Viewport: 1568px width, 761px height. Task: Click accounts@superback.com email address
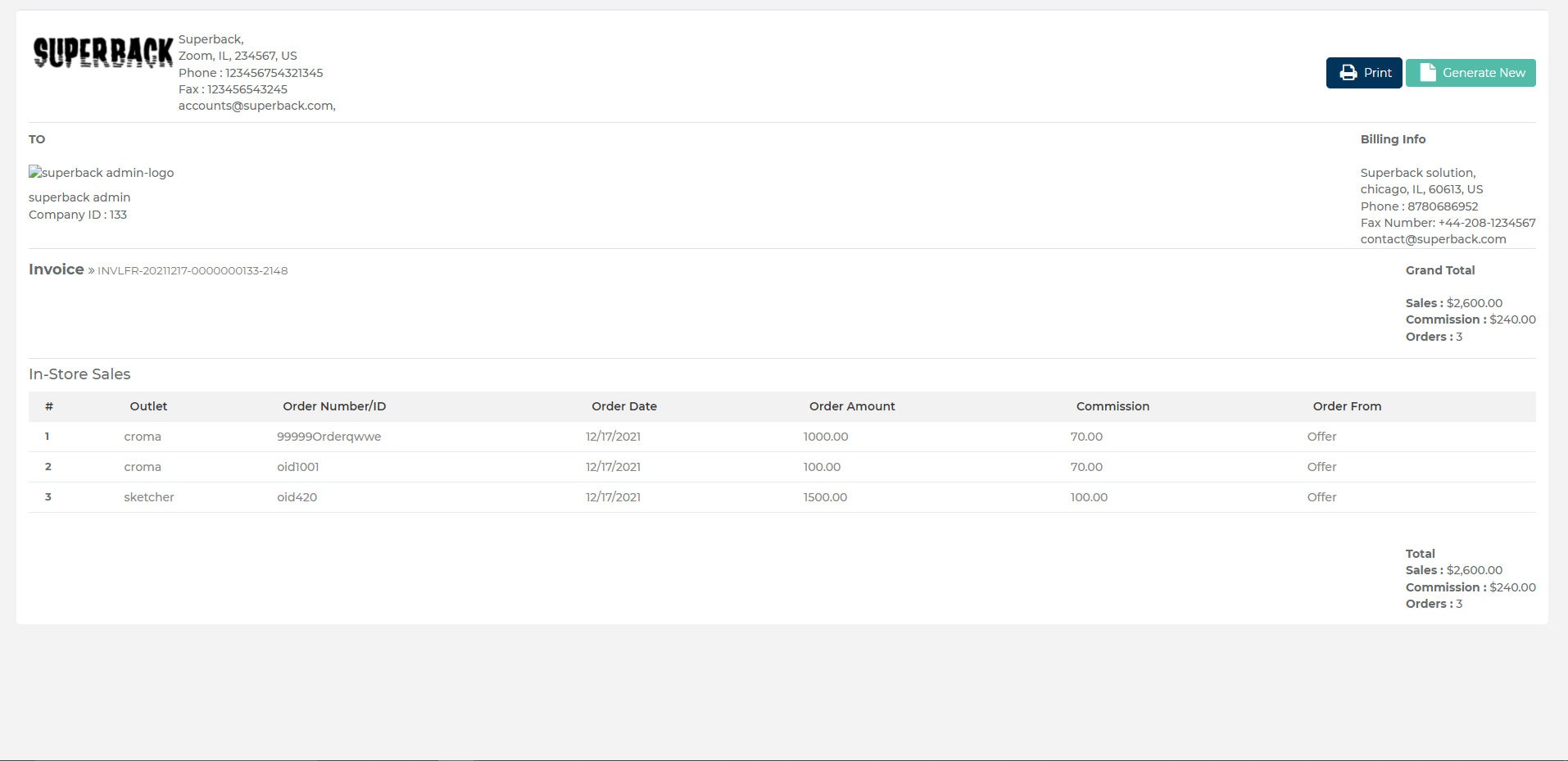coord(256,106)
